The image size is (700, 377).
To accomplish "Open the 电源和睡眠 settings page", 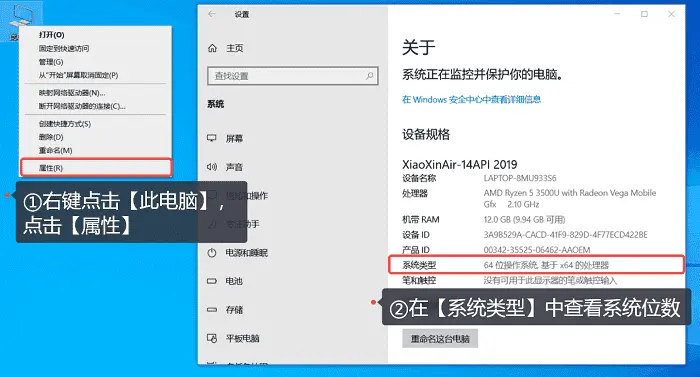I will point(246,253).
